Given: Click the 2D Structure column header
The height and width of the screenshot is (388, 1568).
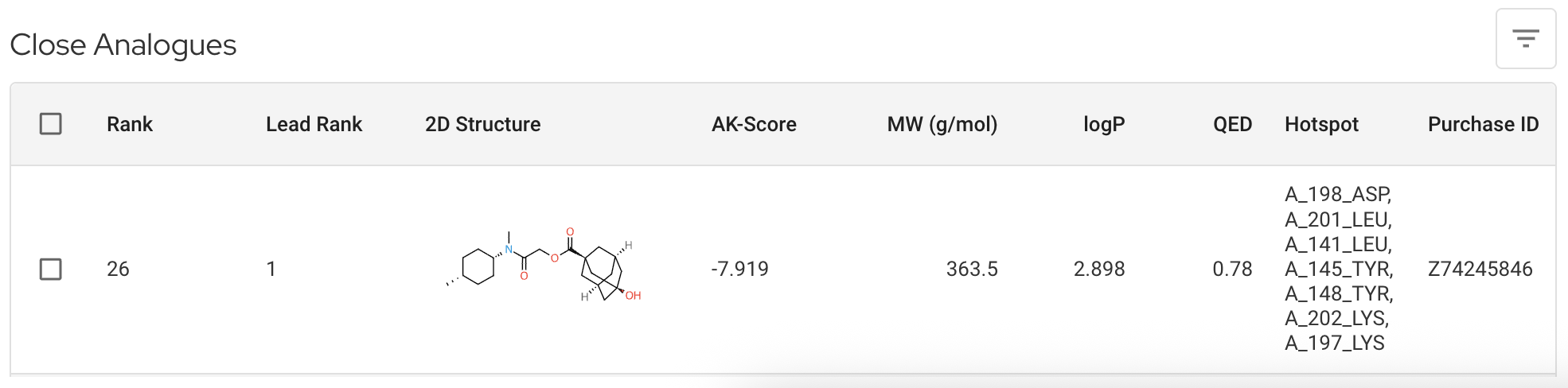Looking at the screenshot, I should click(x=482, y=124).
